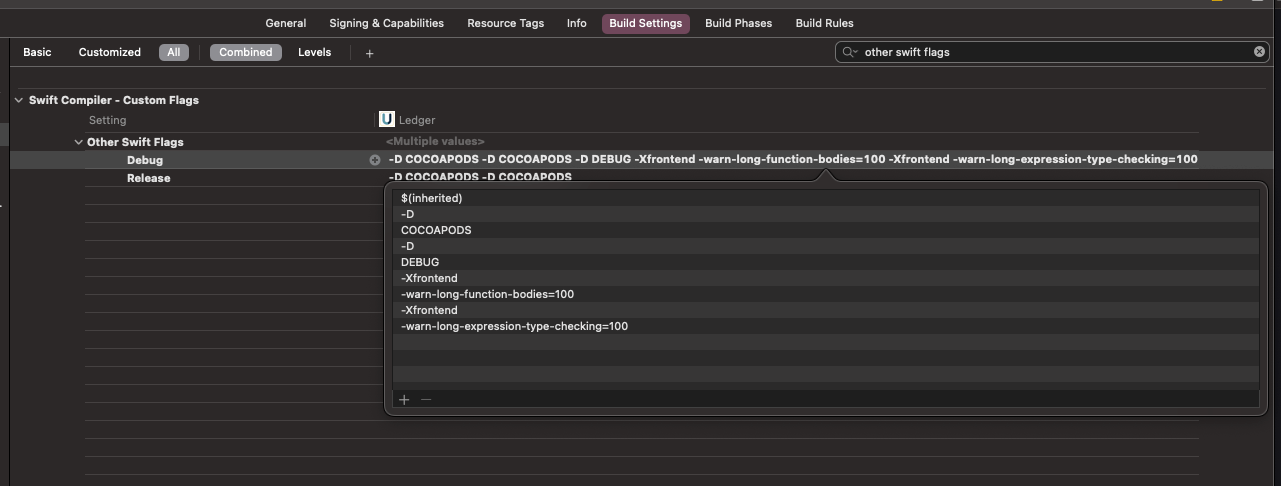Select the Build Settings tab
1281x486 pixels.
tap(645, 23)
